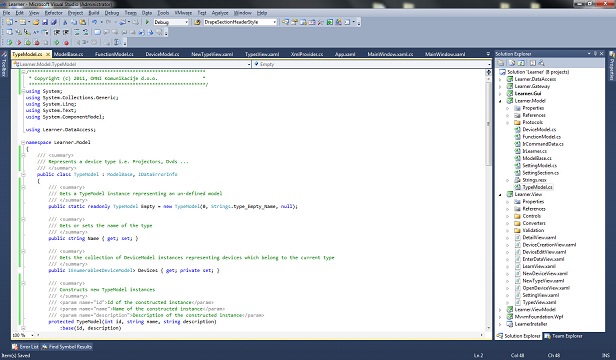Open the Properties side panel on right edge
The height and width of the screenshot is (360, 616).
point(612,67)
